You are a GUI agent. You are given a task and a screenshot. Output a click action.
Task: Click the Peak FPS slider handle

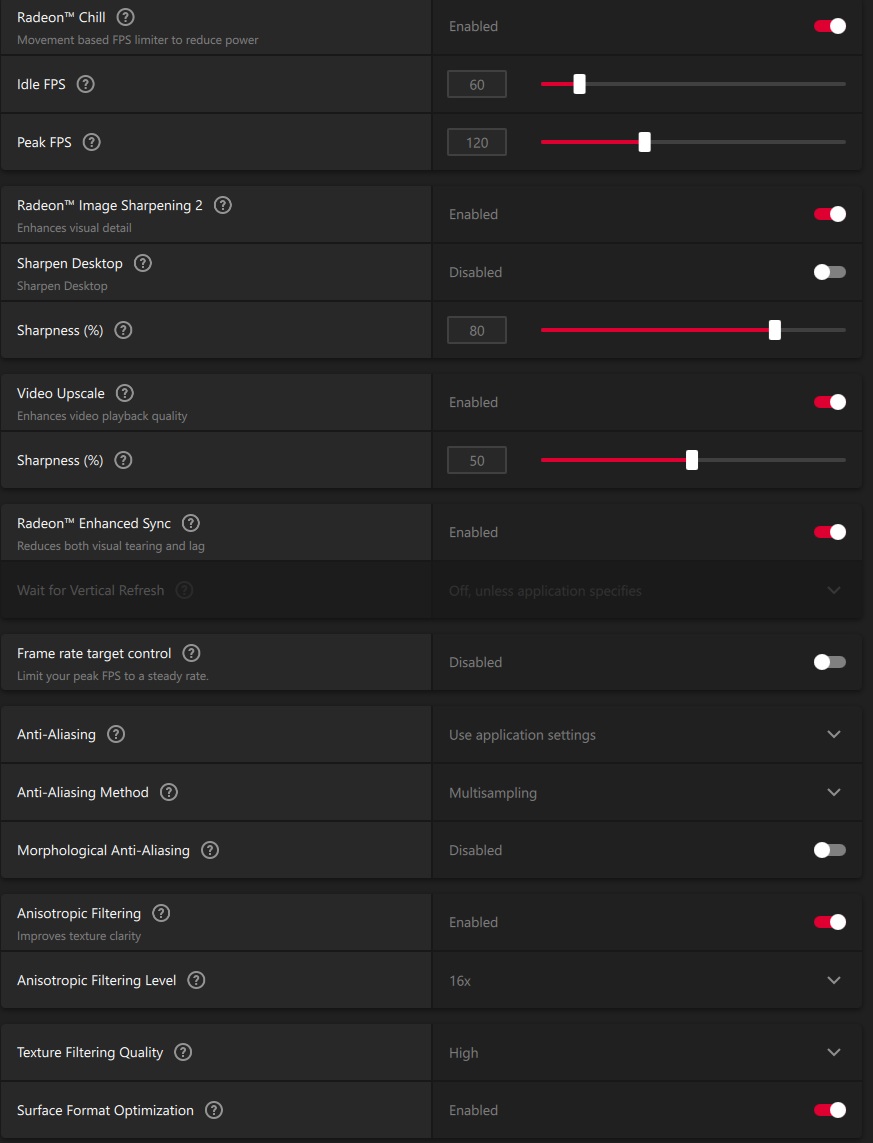click(x=645, y=142)
